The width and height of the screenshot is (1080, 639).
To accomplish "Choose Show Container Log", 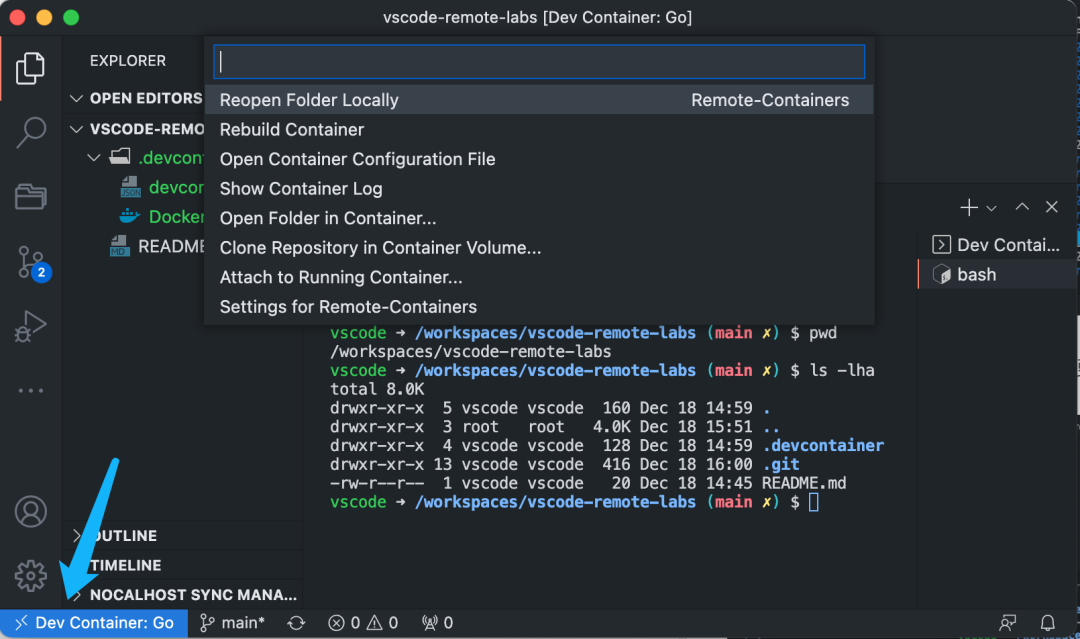I will click(x=539, y=189).
